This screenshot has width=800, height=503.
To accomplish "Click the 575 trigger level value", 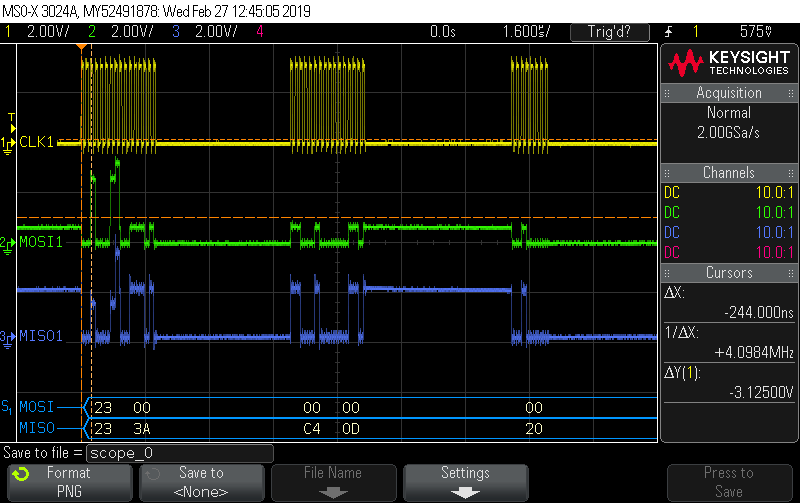I will pyautogui.click(x=756, y=32).
